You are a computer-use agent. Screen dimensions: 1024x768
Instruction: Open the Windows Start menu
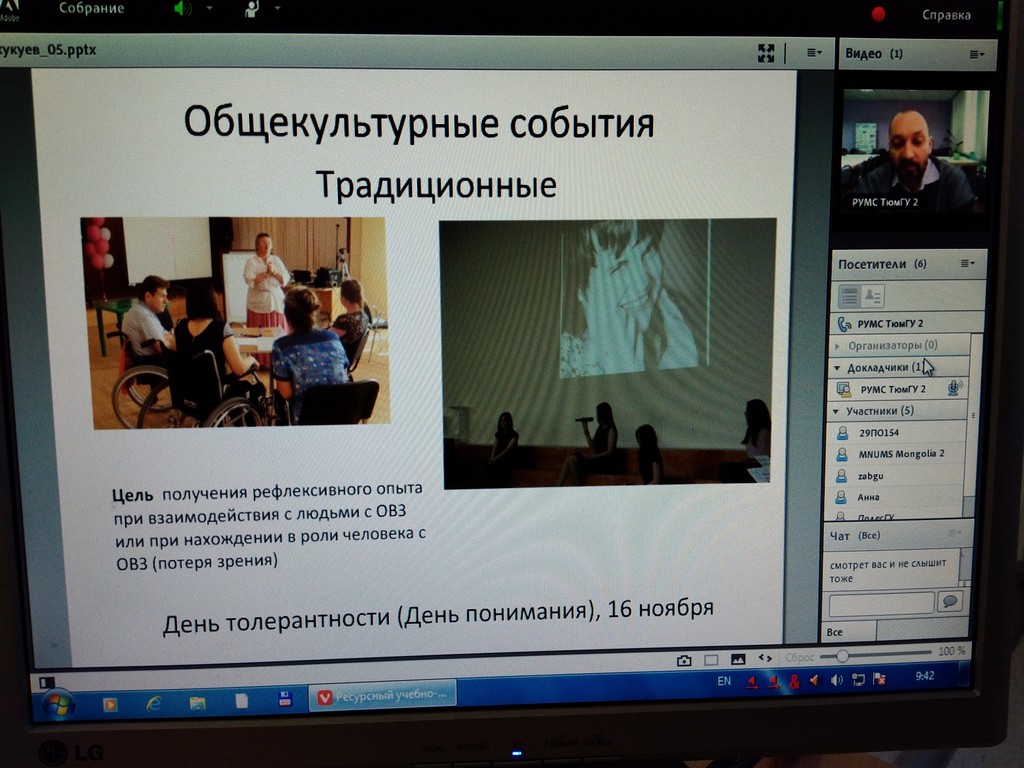point(58,705)
